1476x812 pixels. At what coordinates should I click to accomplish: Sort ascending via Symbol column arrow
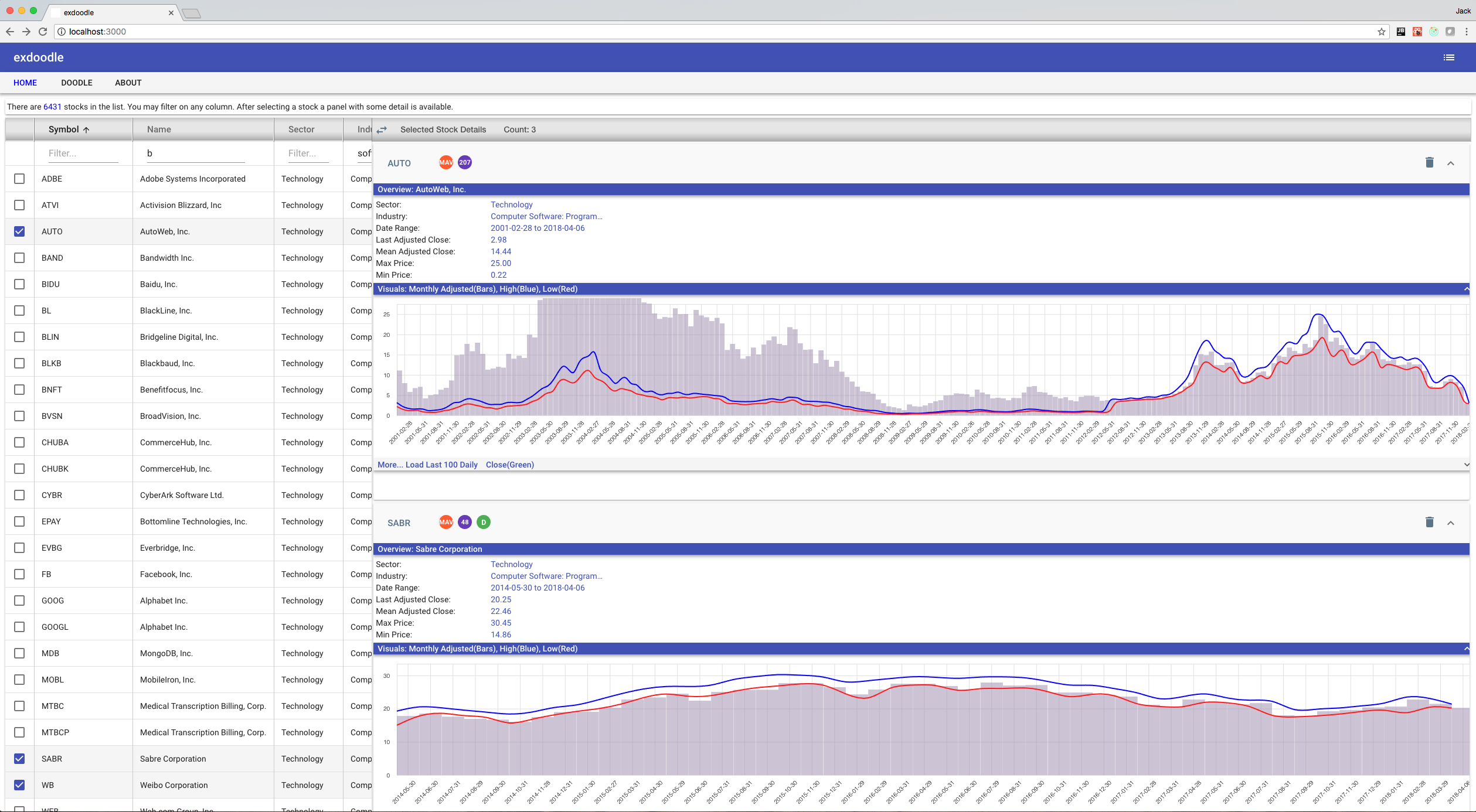pyautogui.click(x=86, y=130)
